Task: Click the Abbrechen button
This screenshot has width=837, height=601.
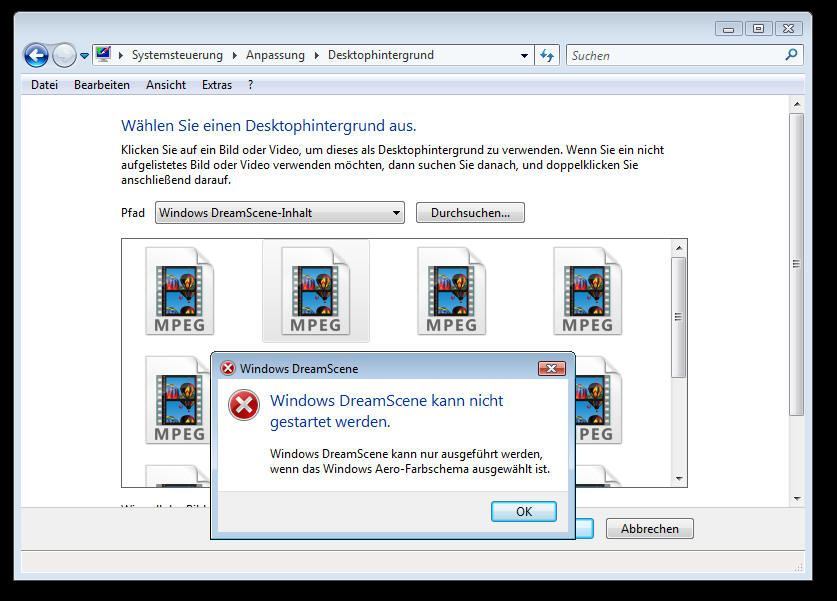Action: 650,528
